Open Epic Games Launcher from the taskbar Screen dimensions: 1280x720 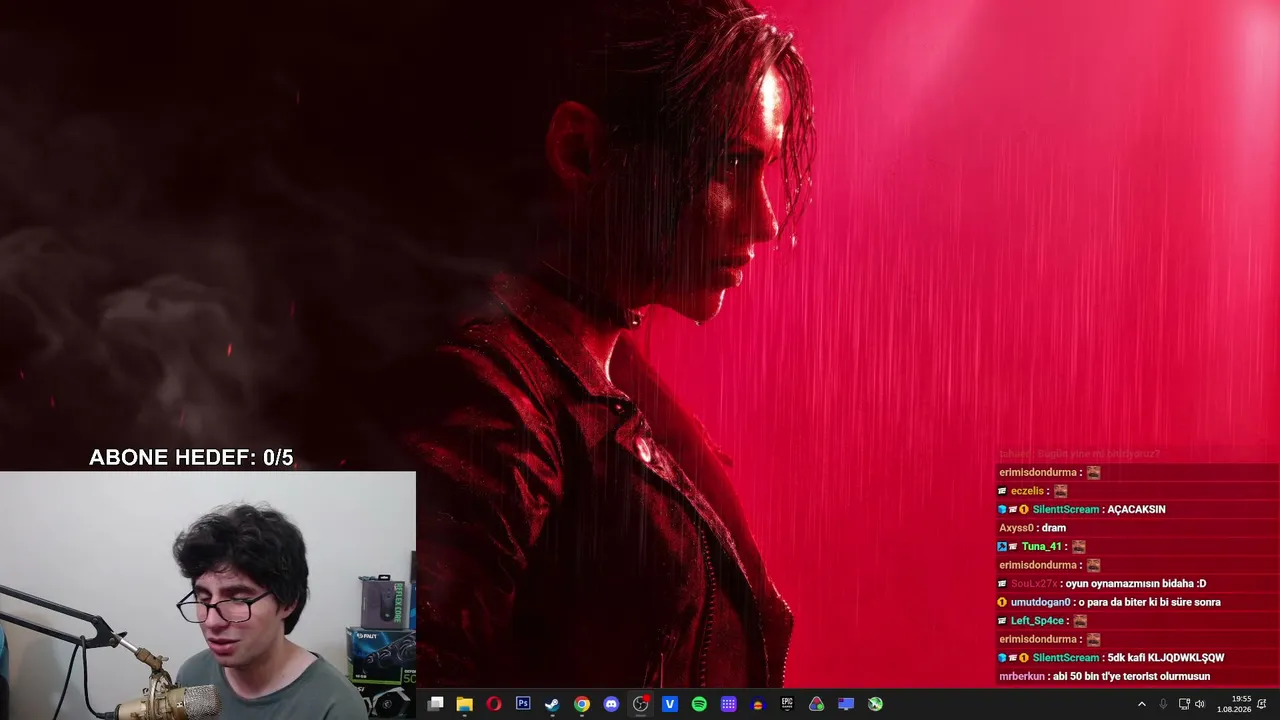787,704
